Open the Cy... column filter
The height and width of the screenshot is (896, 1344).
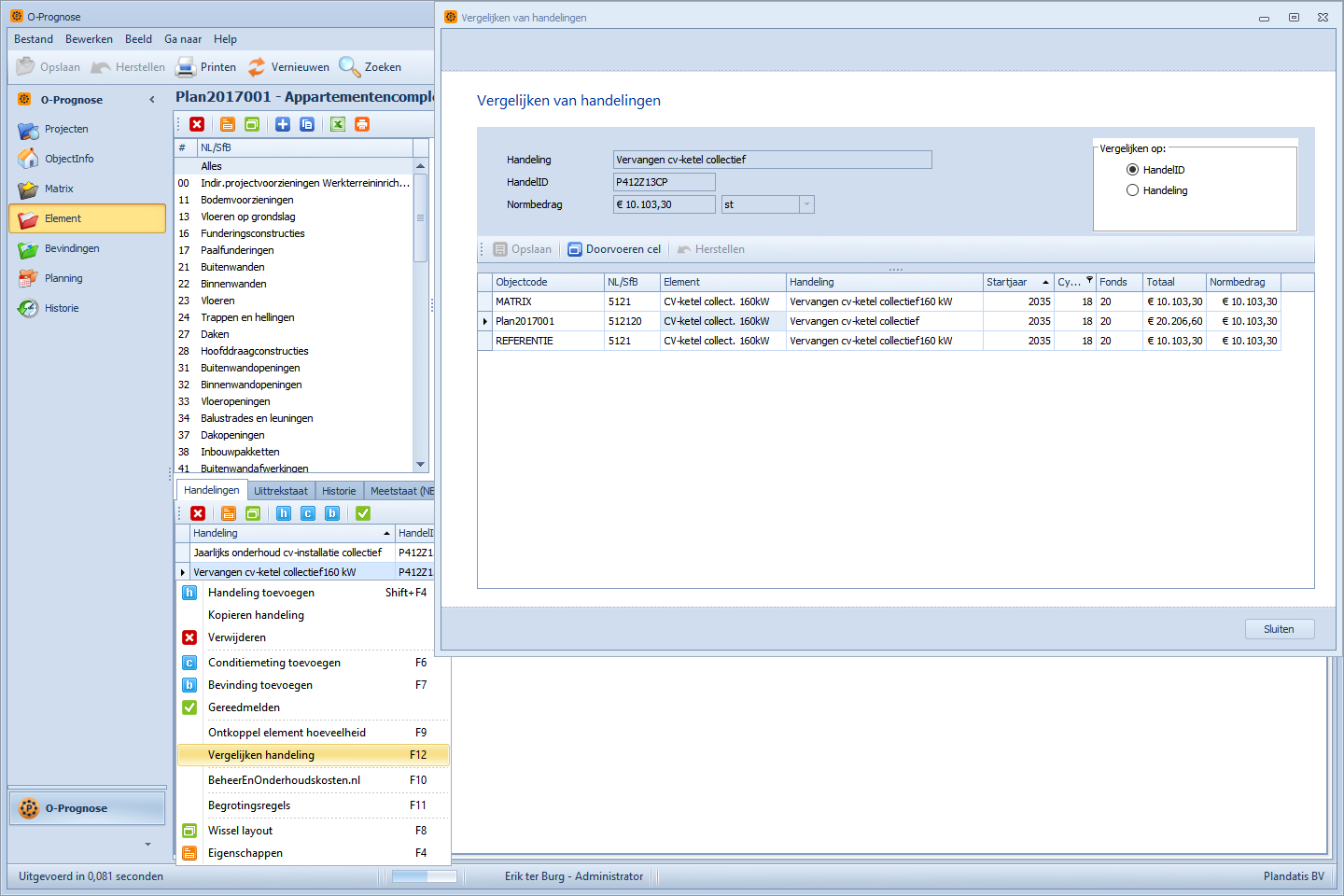(x=1089, y=280)
